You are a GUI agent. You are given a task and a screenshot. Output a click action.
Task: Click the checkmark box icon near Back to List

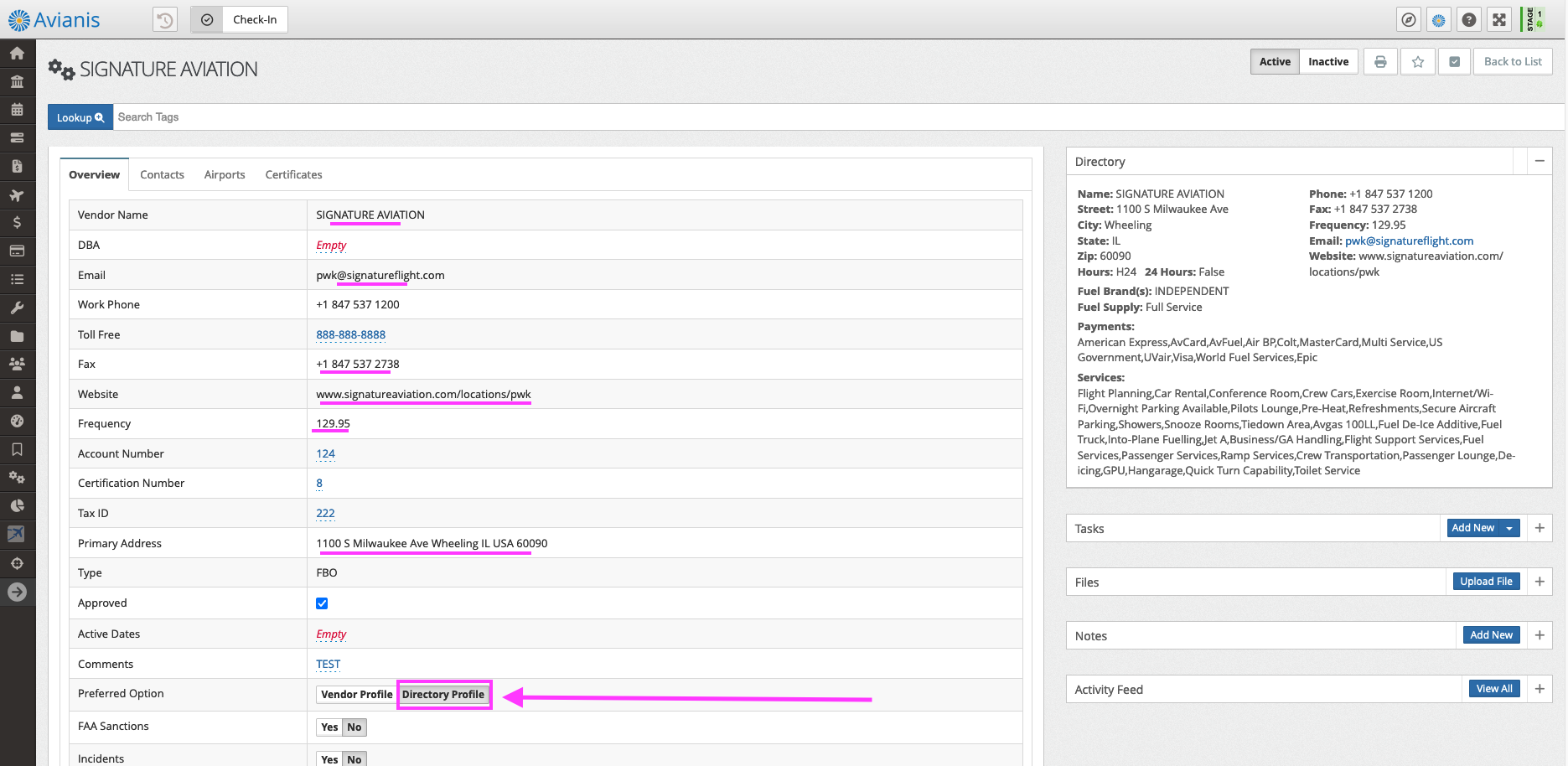pos(1455,62)
